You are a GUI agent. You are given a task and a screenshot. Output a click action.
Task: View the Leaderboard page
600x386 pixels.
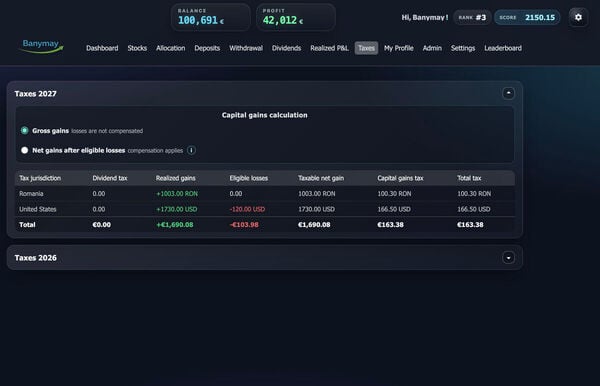pos(503,48)
